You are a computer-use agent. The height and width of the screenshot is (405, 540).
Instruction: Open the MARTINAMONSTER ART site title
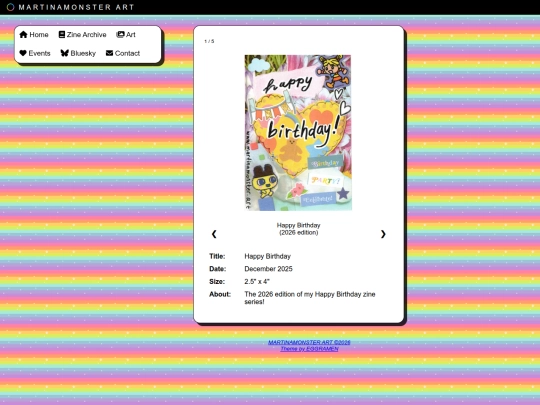click(76, 7)
